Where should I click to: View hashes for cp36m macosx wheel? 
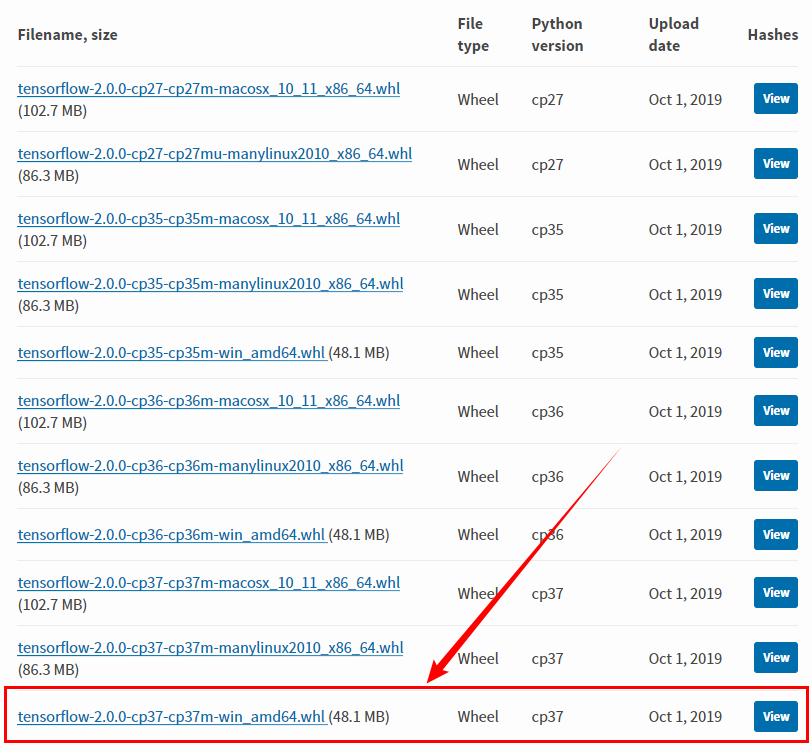[x=776, y=411]
